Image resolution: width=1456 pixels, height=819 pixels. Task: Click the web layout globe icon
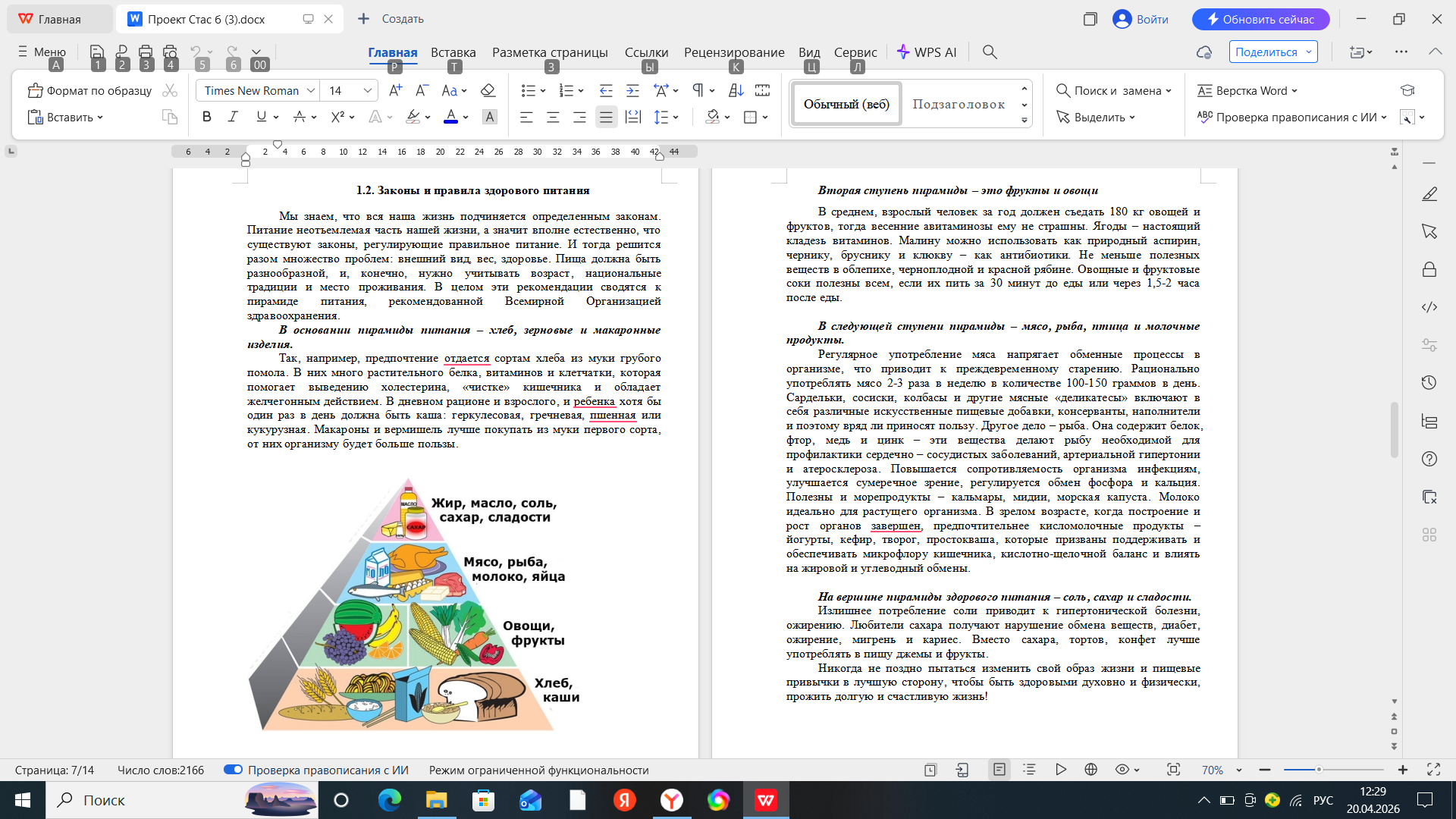(1090, 770)
